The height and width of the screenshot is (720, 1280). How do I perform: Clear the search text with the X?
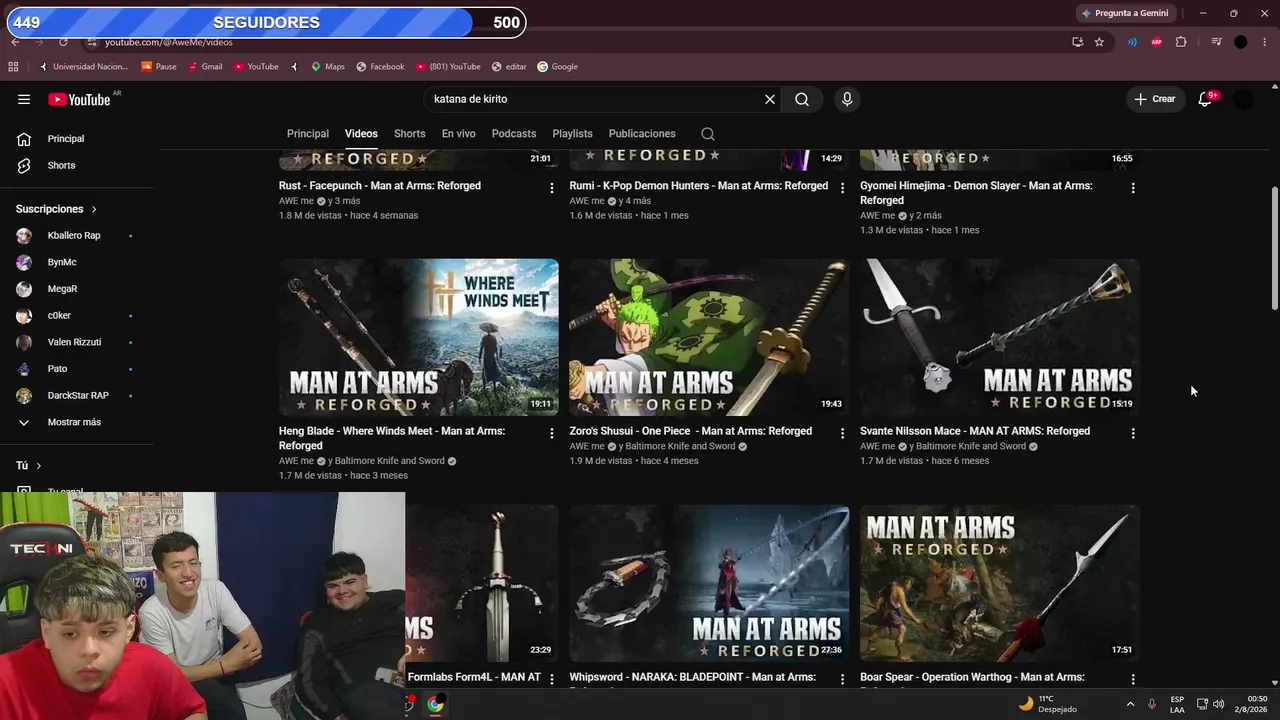[x=770, y=99]
